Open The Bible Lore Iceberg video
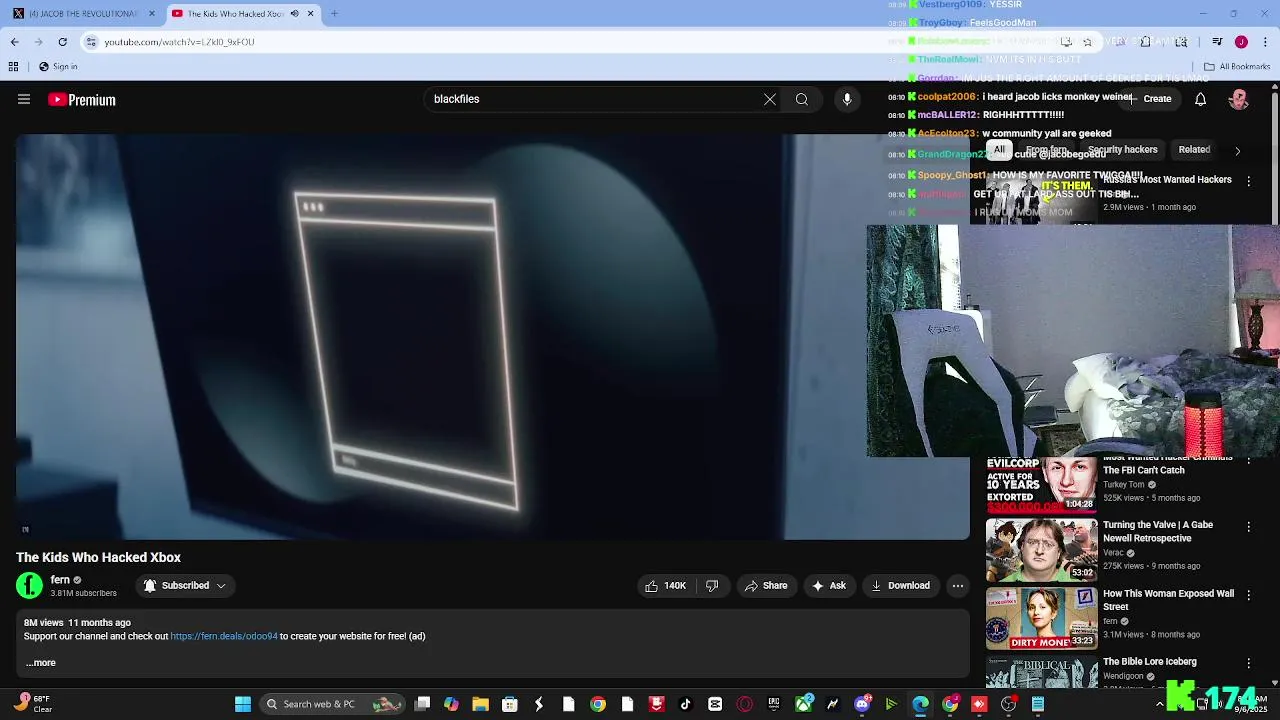1280x720 pixels. click(x=1149, y=662)
